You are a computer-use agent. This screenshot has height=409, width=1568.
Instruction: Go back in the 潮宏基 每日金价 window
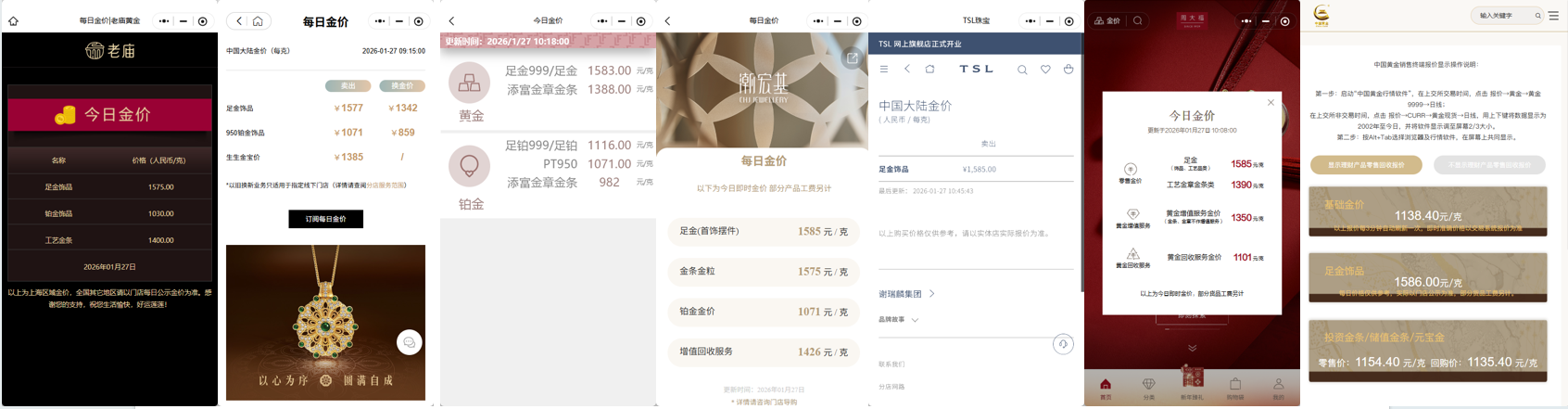coord(667,20)
